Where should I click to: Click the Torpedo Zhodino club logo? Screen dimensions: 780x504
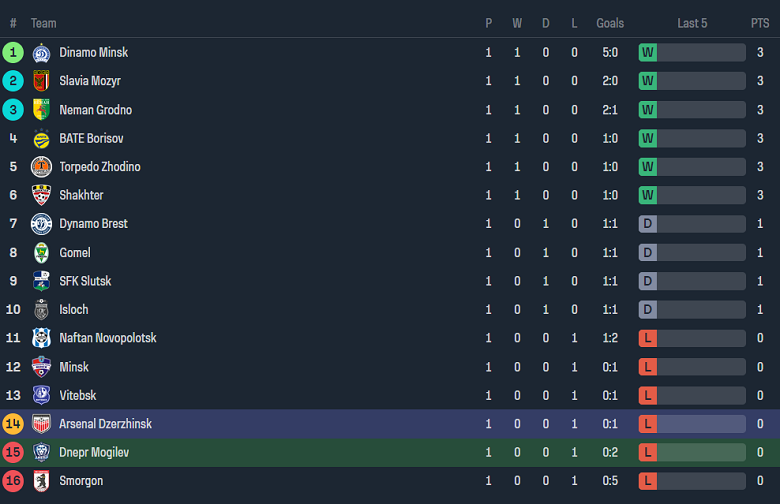[x=41, y=167]
